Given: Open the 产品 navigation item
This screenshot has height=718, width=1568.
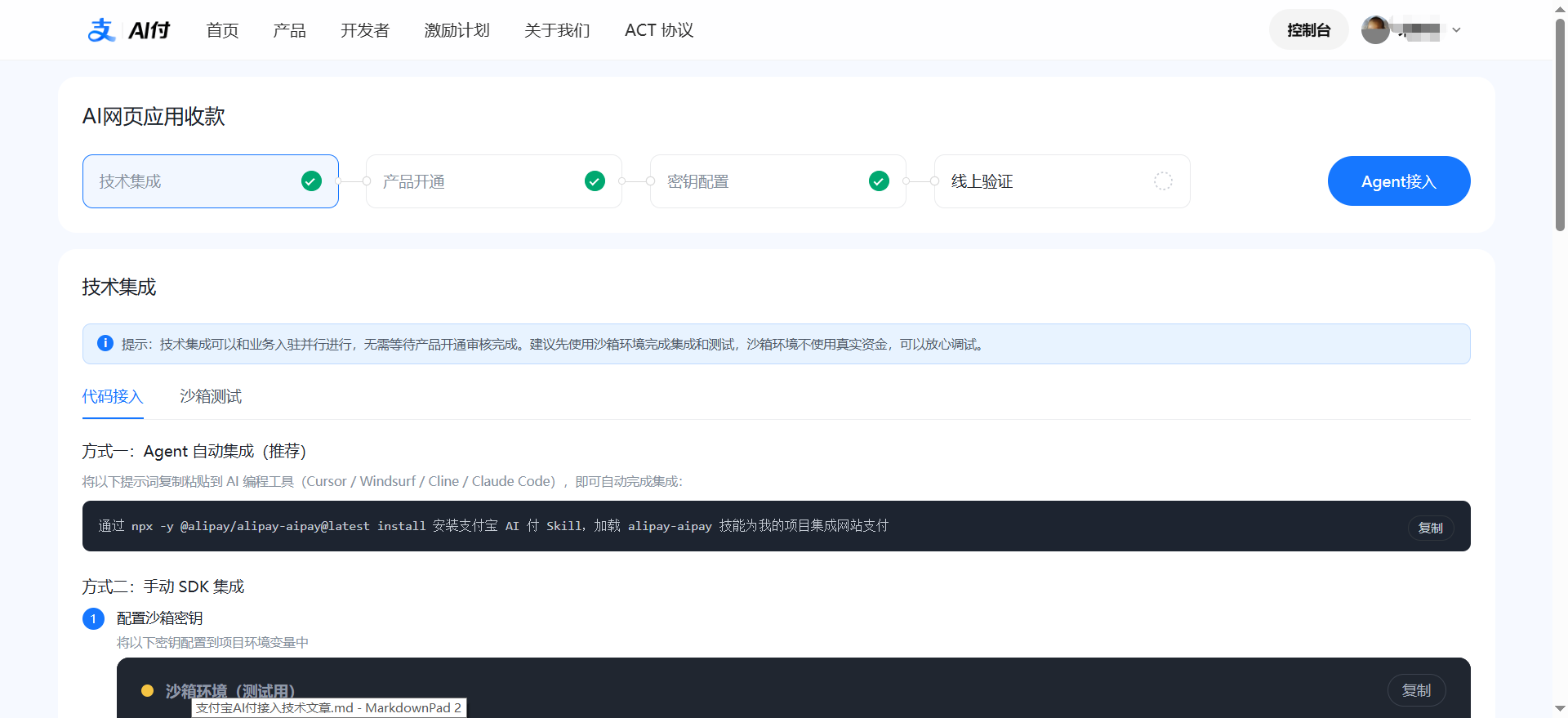Looking at the screenshot, I should click(x=289, y=30).
